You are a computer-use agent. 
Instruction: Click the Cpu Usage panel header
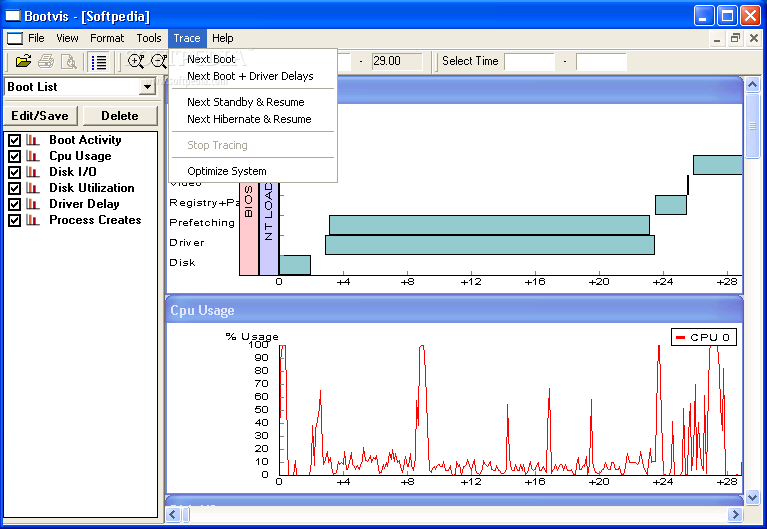pos(454,310)
